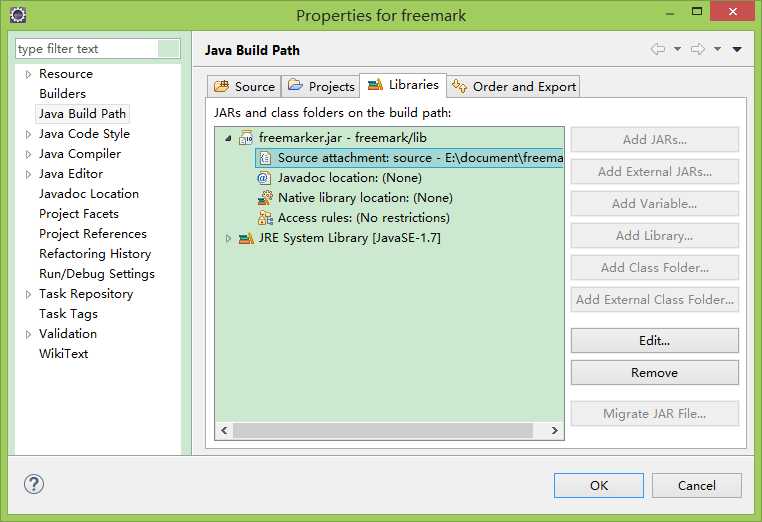The height and width of the screenshot is (522, 762).
Task: Click the Source attachment document icon
Action: 265,158
